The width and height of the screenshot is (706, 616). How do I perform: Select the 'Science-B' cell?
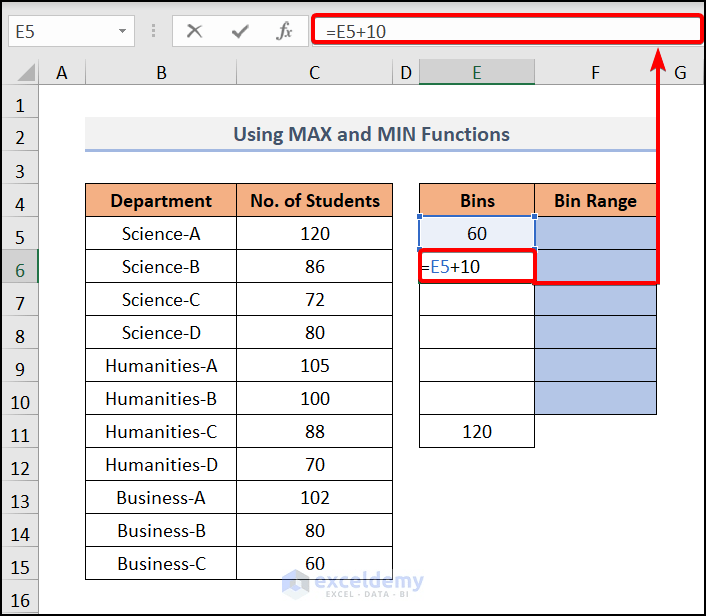pyautogui.click(x=161, y=267)
